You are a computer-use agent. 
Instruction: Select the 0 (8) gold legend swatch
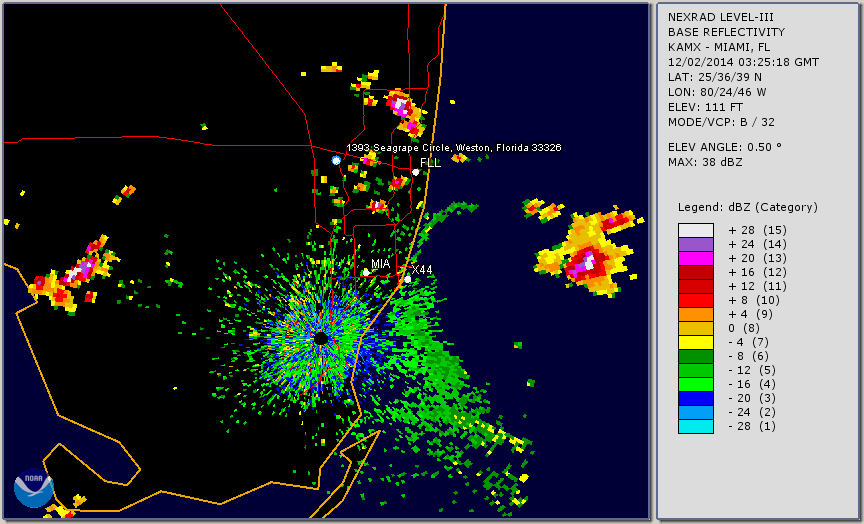(696, 328)
